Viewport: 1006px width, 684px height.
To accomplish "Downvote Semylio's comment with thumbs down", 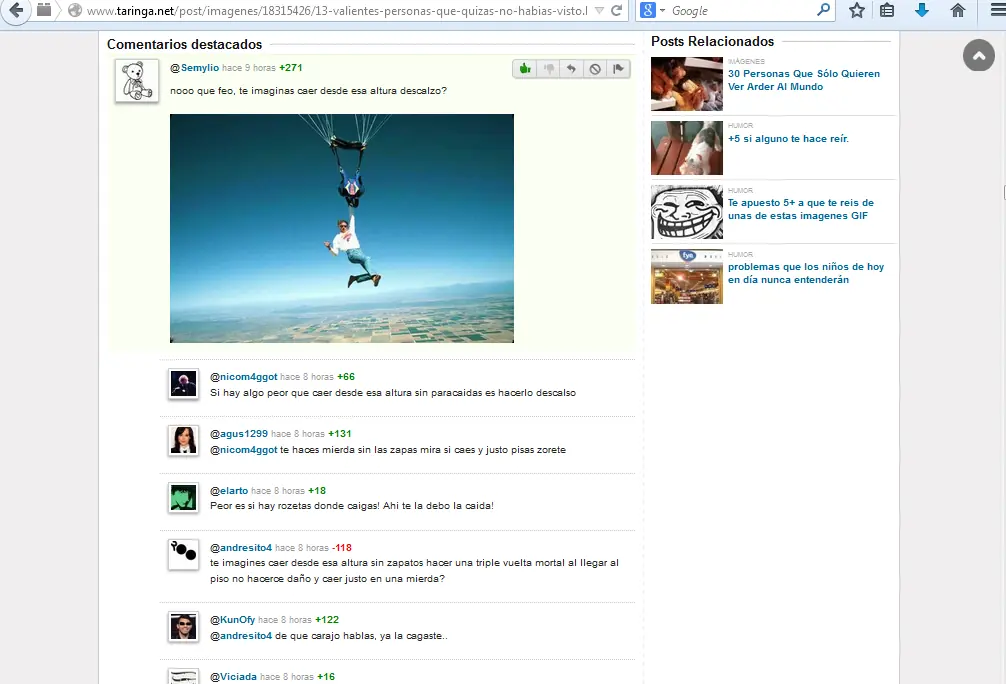I will pyautogui.click(x=549, y=69).
